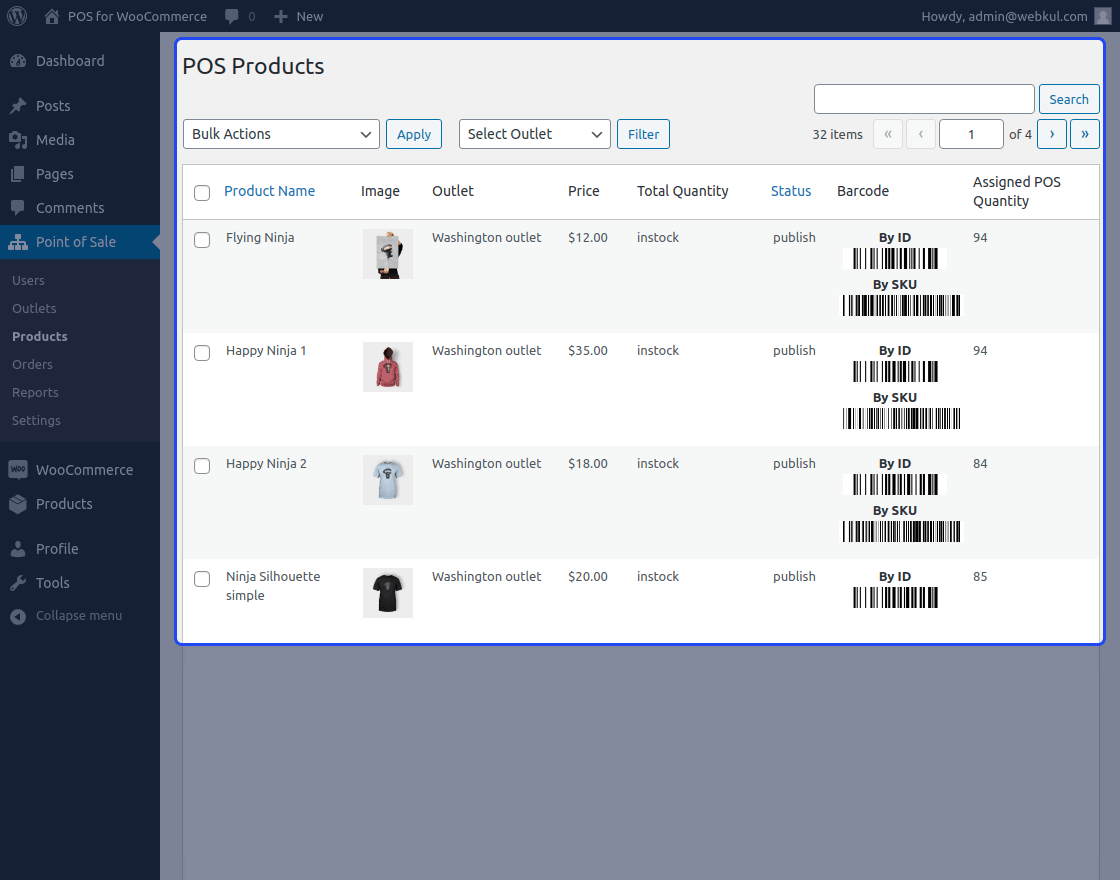
Task: Click the New item icon in the admin bar
Action: 283,16
